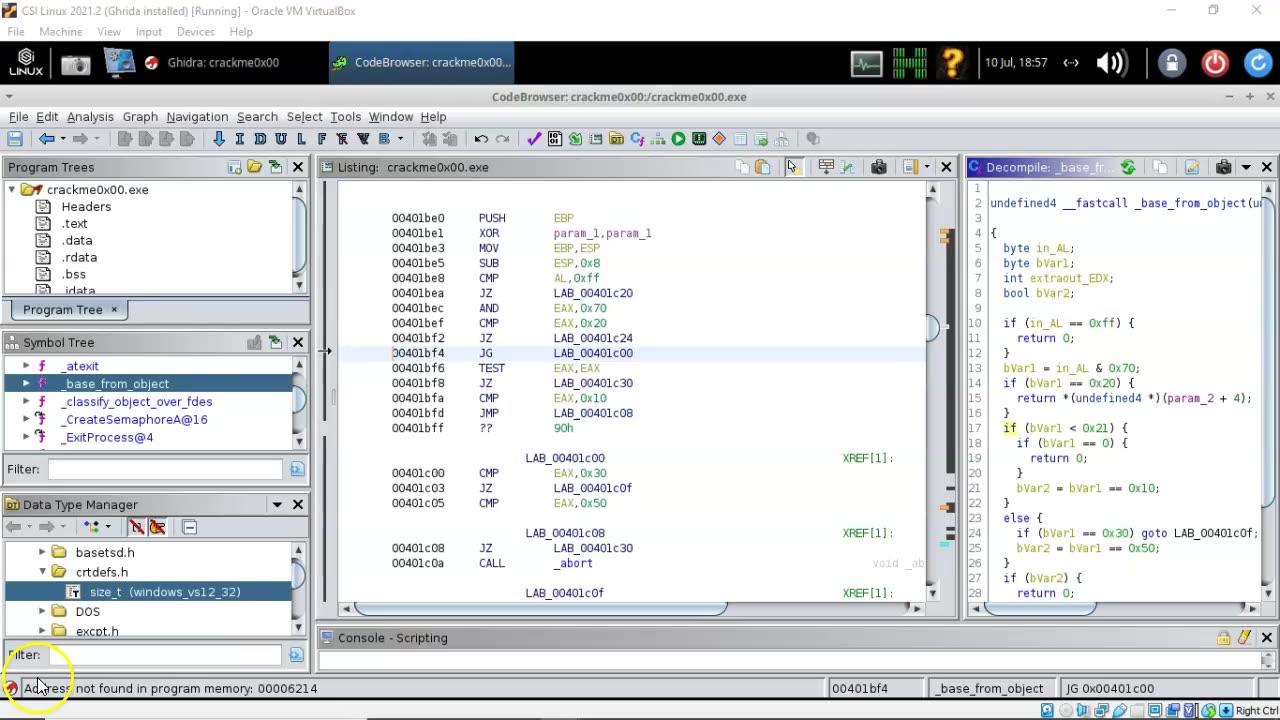Click Listing diff view icon
Viewport: 1280px width, 720px height.
pyautogui.click(x=847, y=167)
